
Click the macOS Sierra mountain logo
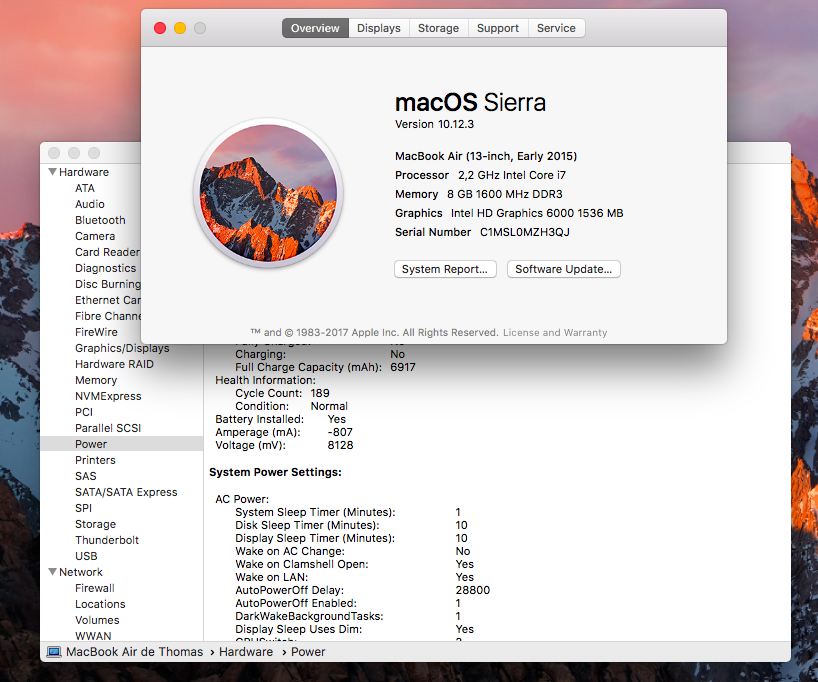[x=268, y=193]
